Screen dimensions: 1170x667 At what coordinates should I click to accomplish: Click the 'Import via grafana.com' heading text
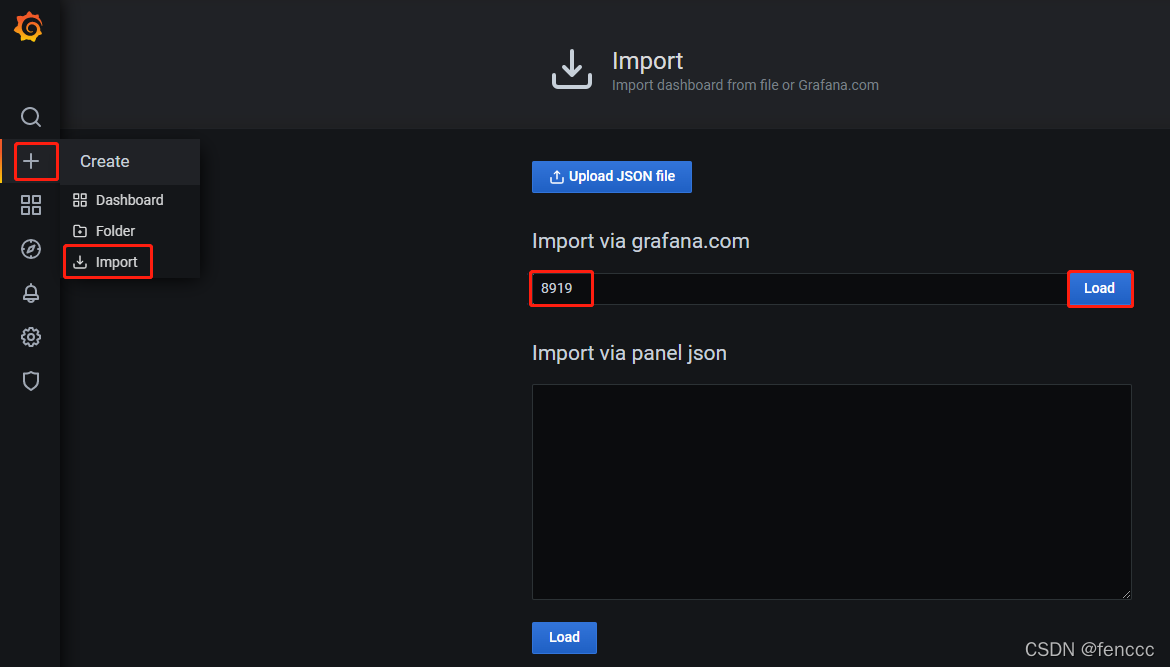point(641,242)
